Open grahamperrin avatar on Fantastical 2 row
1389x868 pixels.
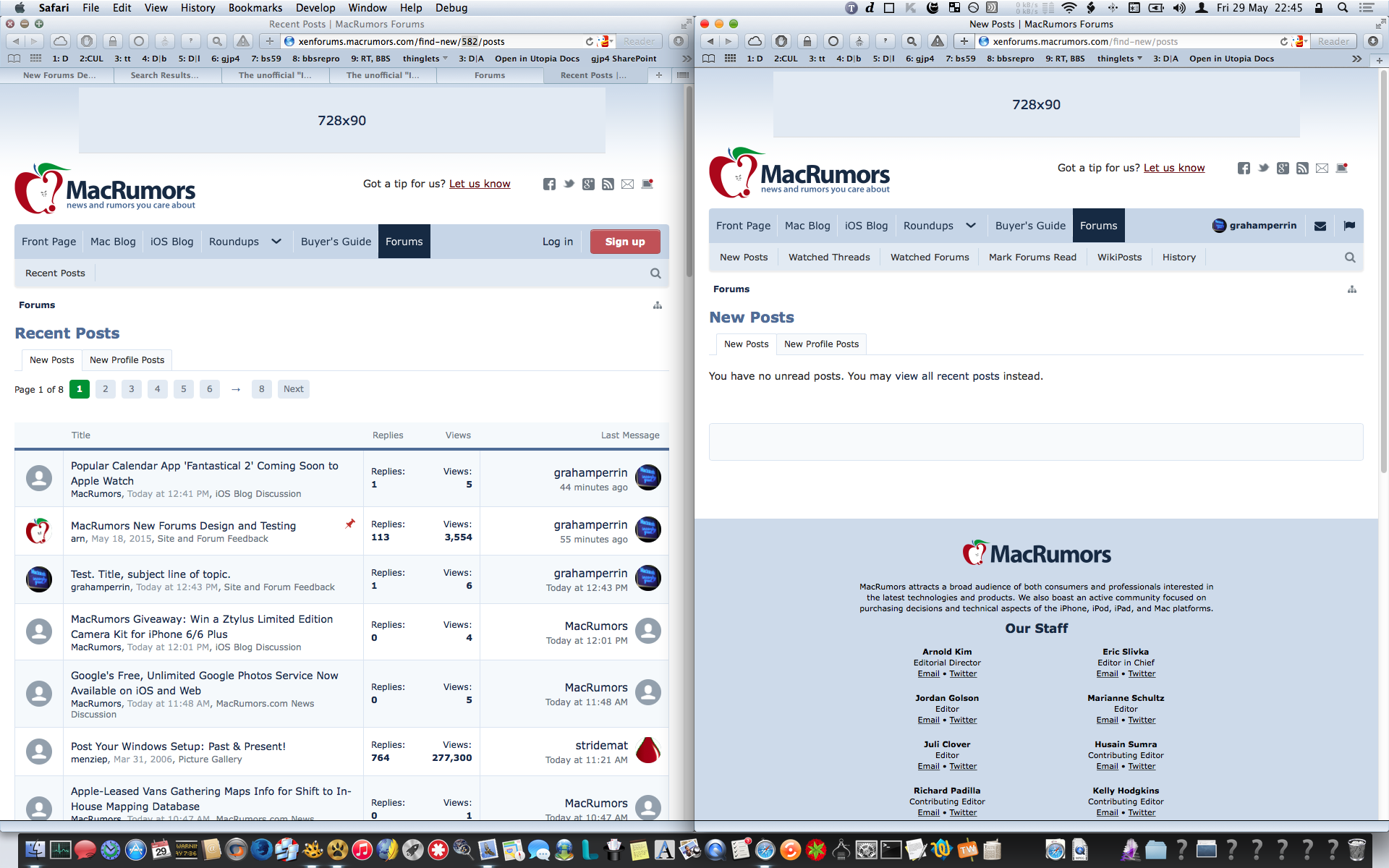pos(648,478)
